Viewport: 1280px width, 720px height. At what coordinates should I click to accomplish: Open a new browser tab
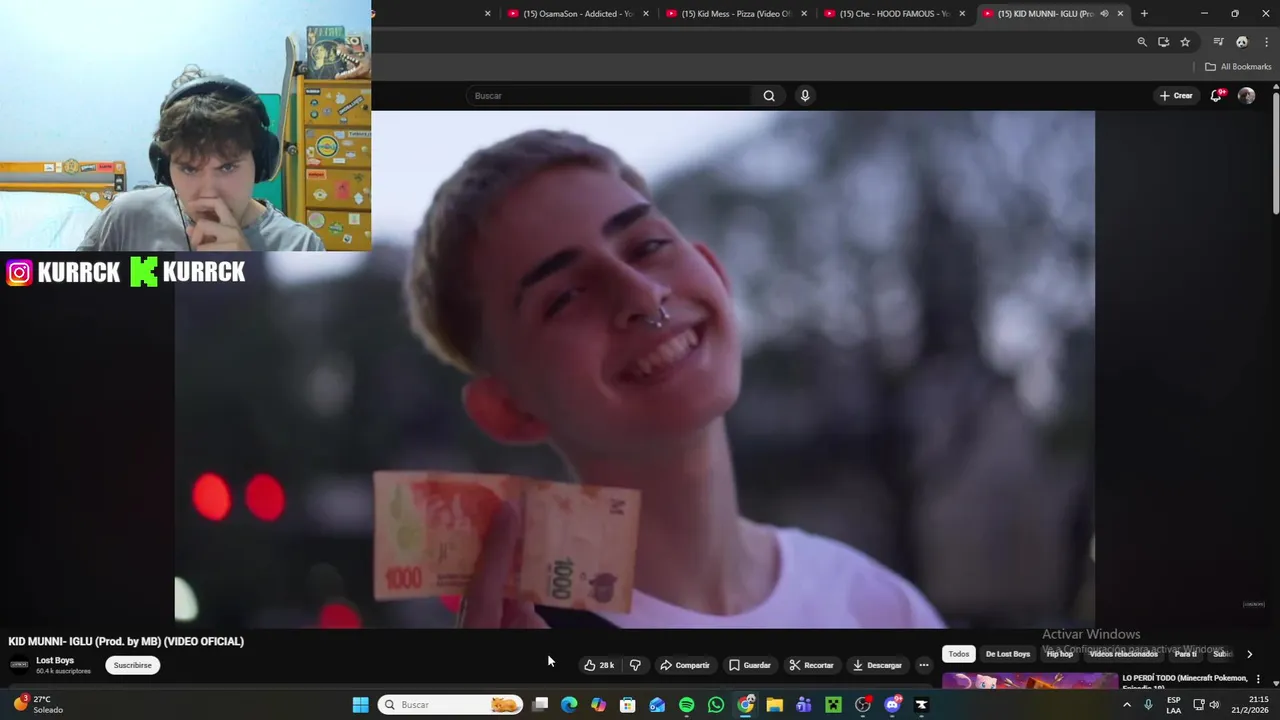[x=1144, y=14]
